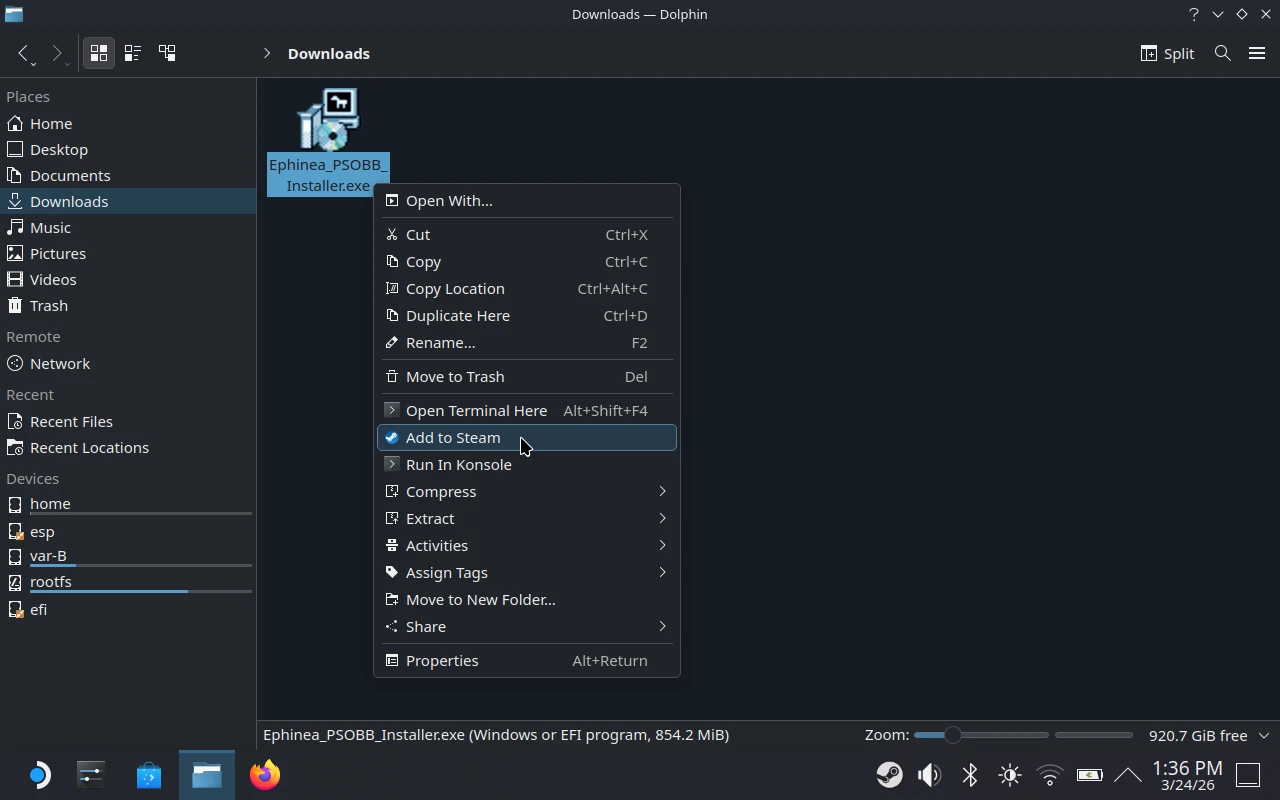
Task: Click the Split button in the toolbar
Action: [x=1166, y=53]
